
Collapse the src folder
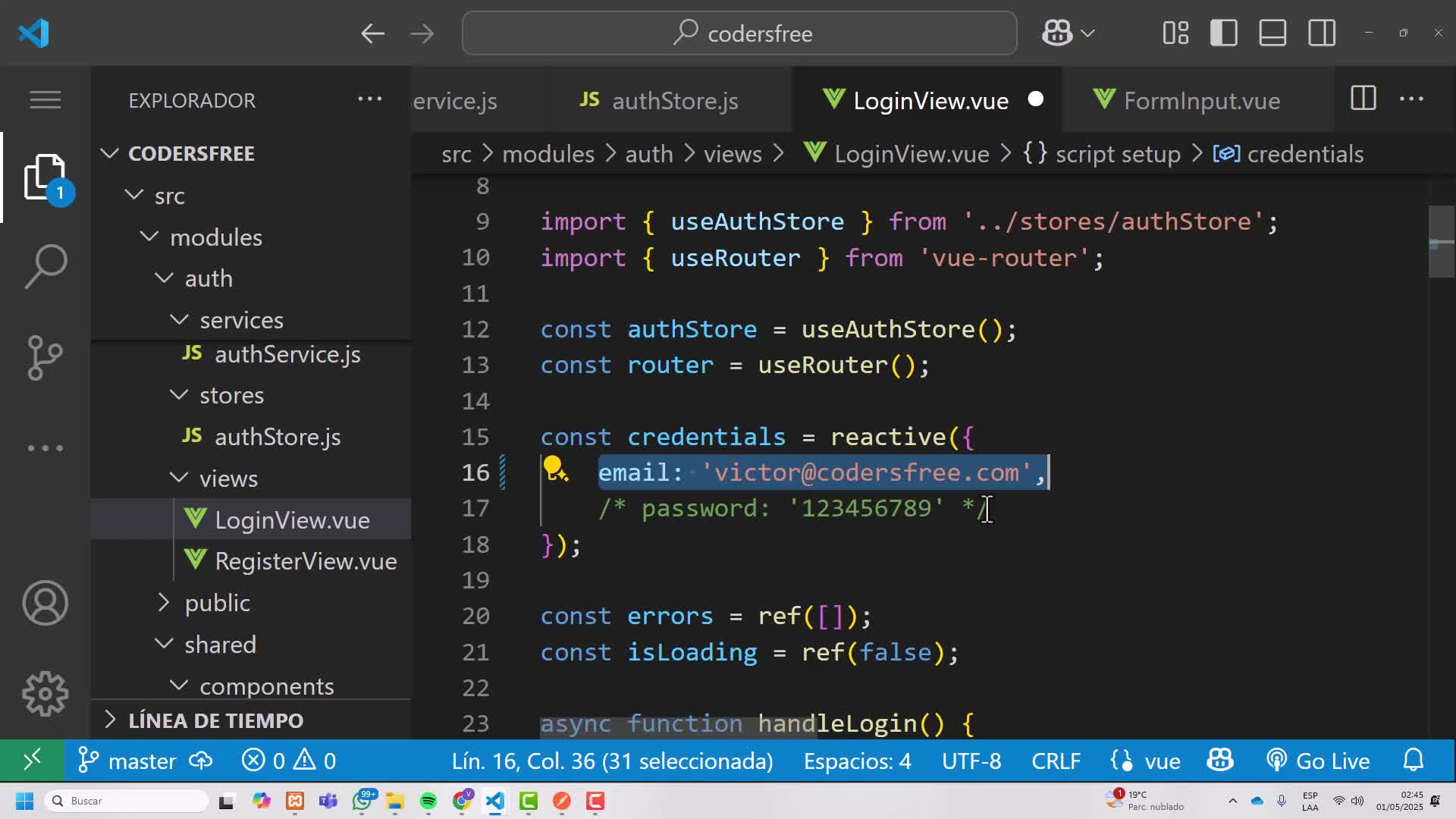(134, 195)
